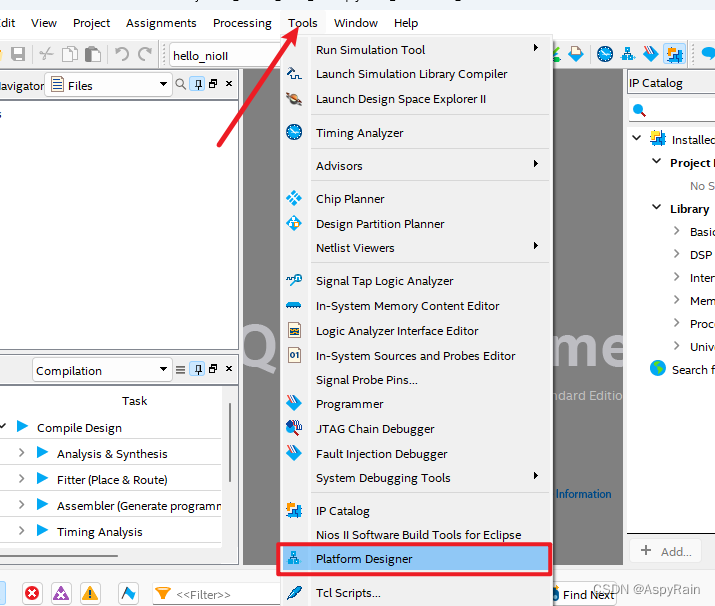
Task: Toggle the pin in Project Navigator panel
Action: 198,84
